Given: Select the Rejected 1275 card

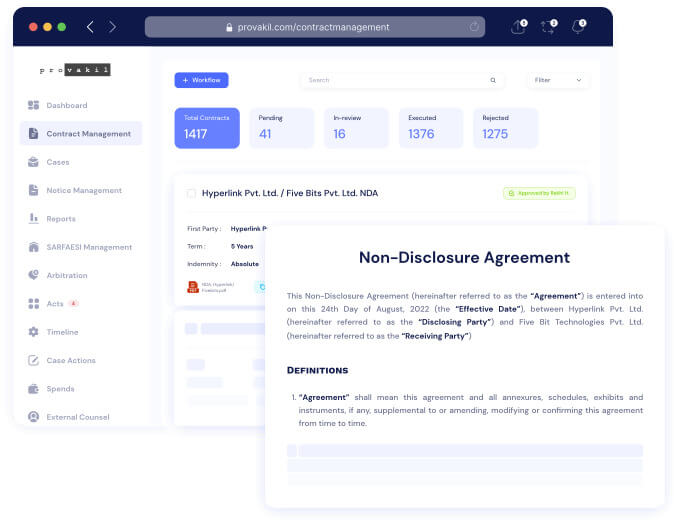Looking at the screenshot, I should click(506, 128).
